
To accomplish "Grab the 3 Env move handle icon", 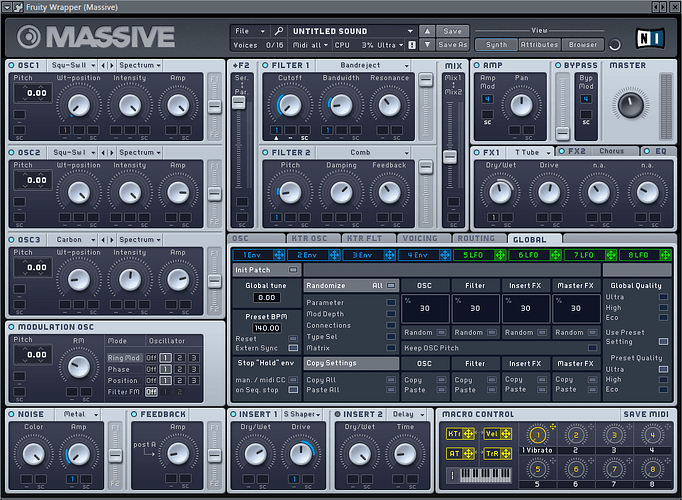I will tap(390, 255).
